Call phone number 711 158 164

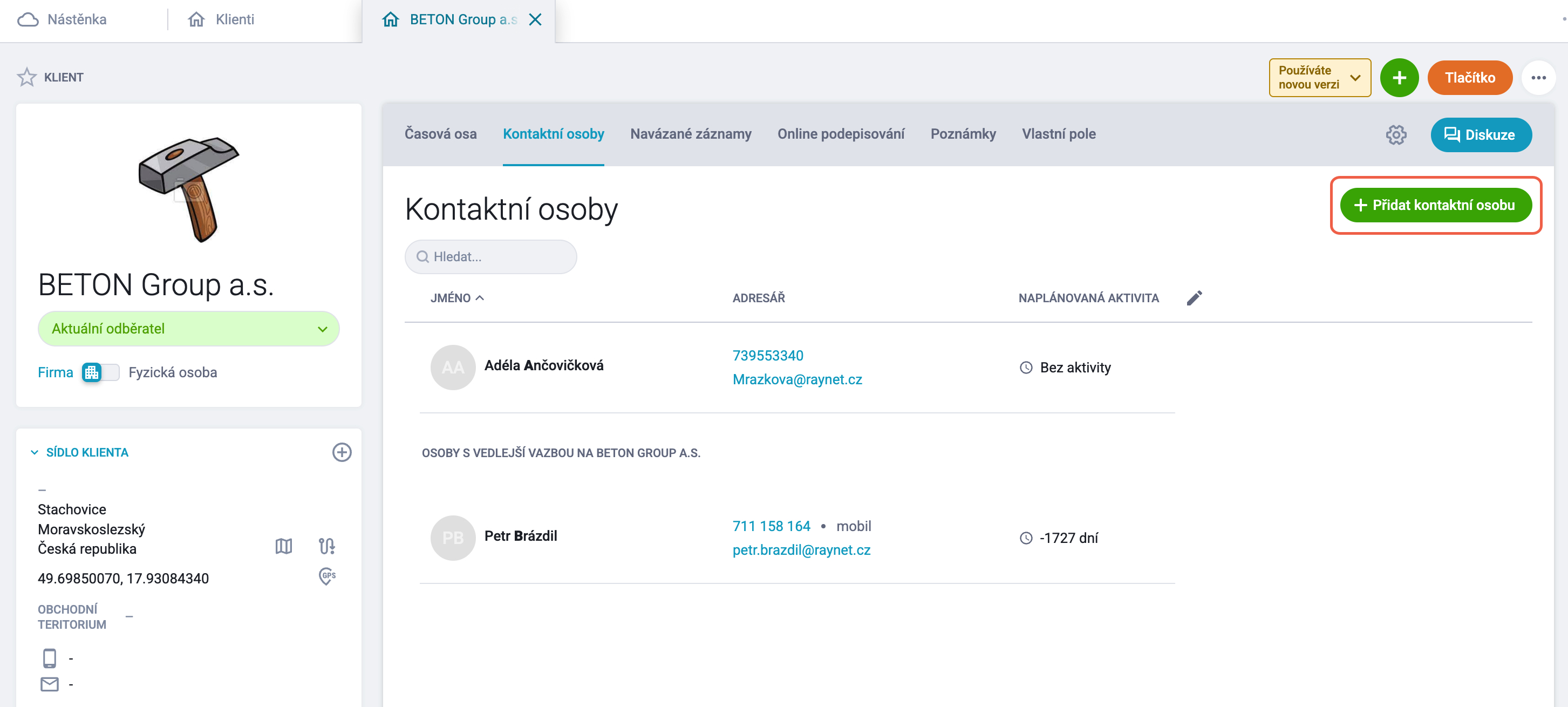(771, 526)
